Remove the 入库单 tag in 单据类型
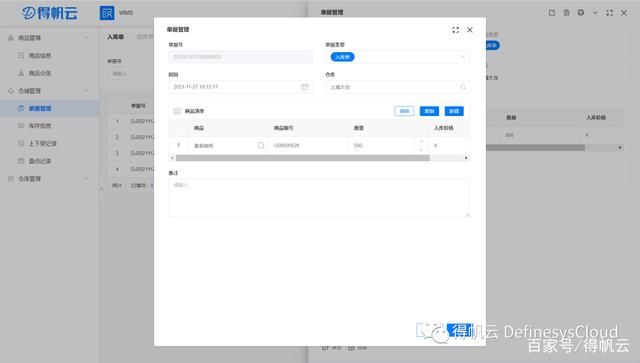Viewport: 640px width, 363px height. point(342,57)
